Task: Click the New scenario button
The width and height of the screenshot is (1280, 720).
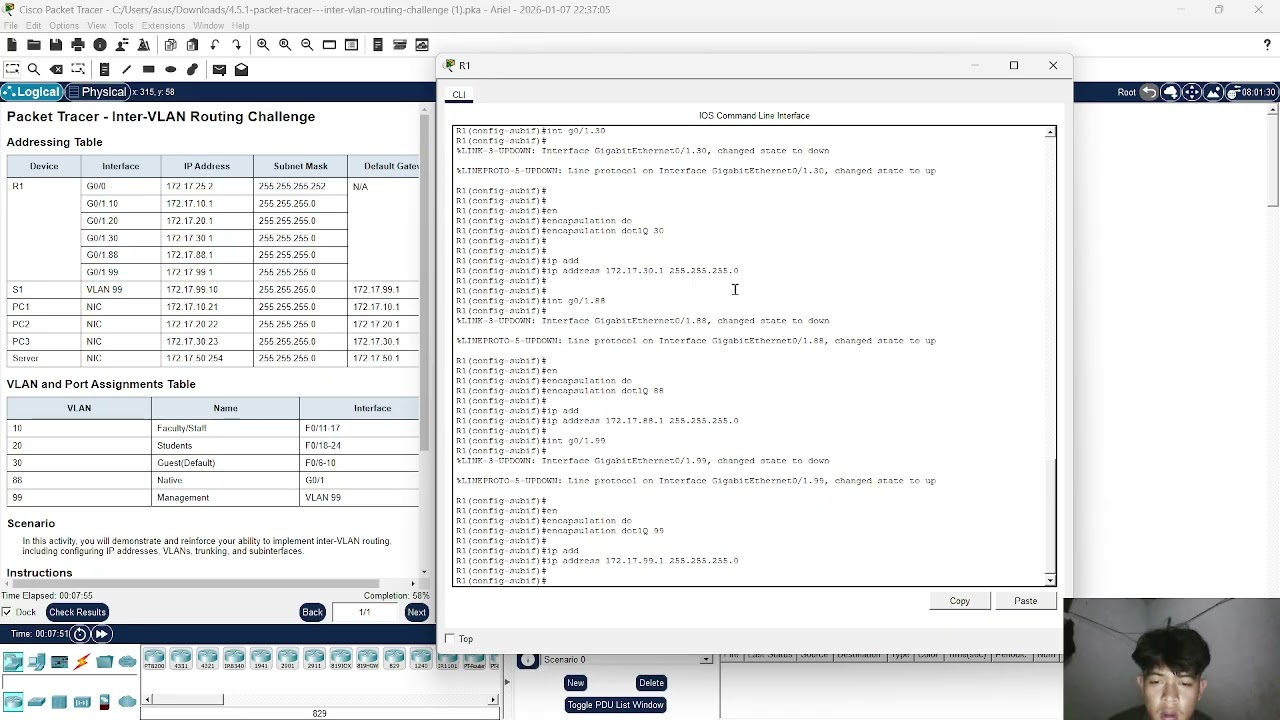Action: point(575,683)
